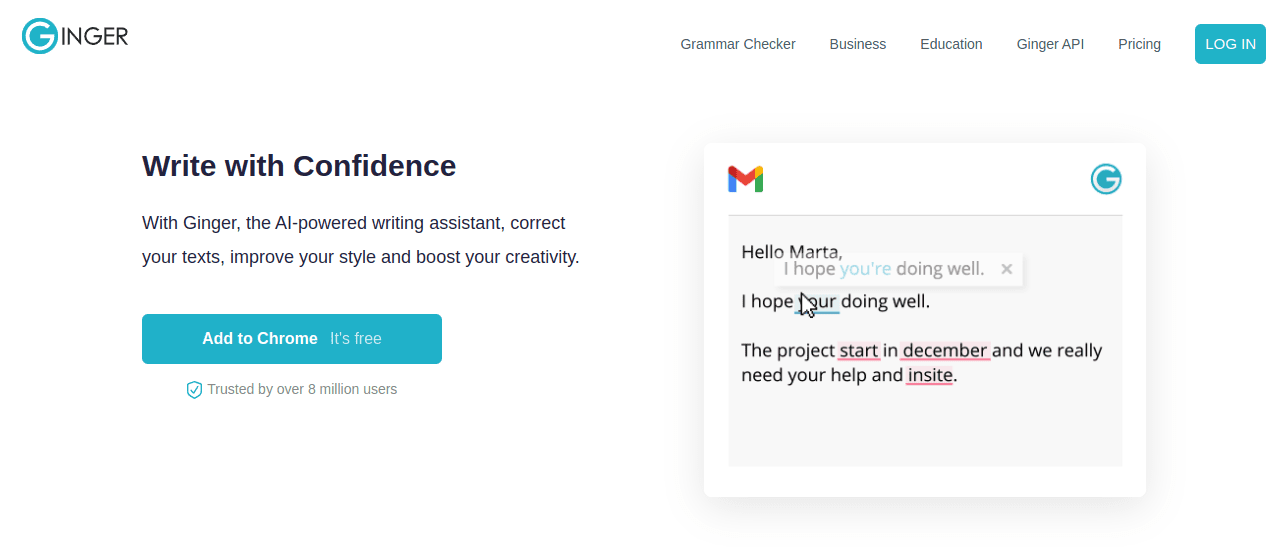This screenshot has width=1284, height=551.
Task: Click the Ginger G icon in the demo card
Action: [1106, 179]
